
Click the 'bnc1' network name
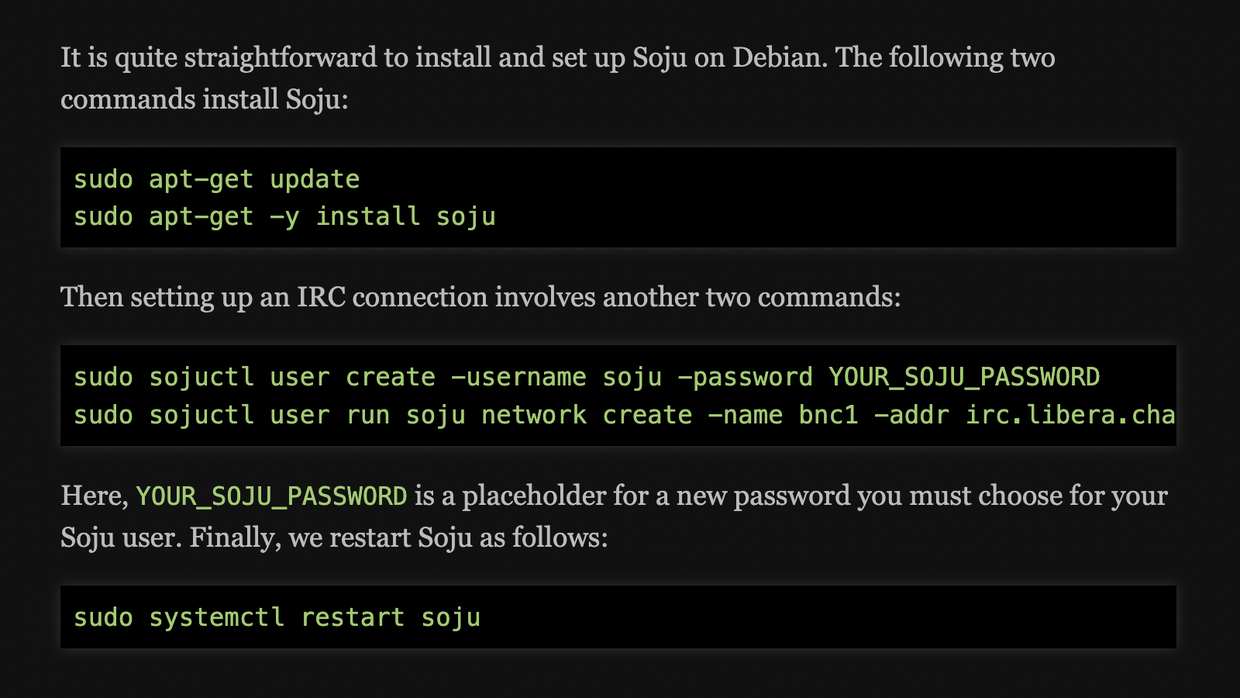point(828,414)
